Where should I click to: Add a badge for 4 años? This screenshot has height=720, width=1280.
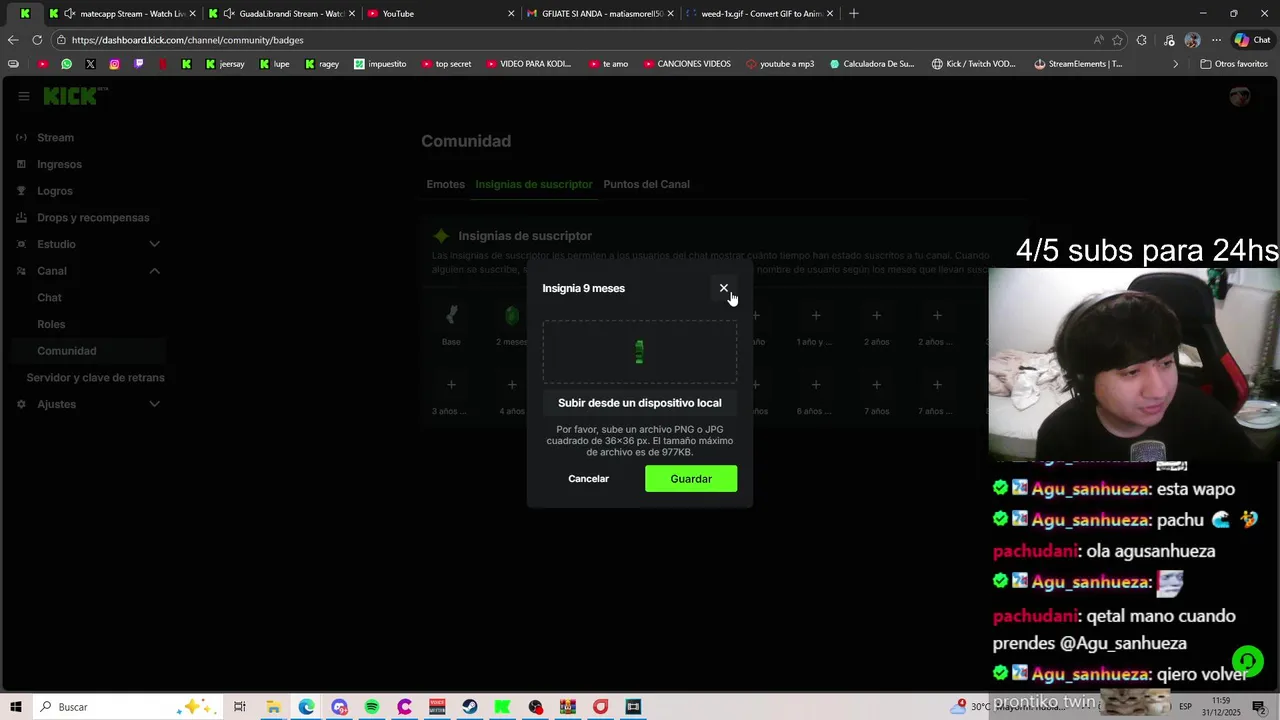click(x=512, y=385)
